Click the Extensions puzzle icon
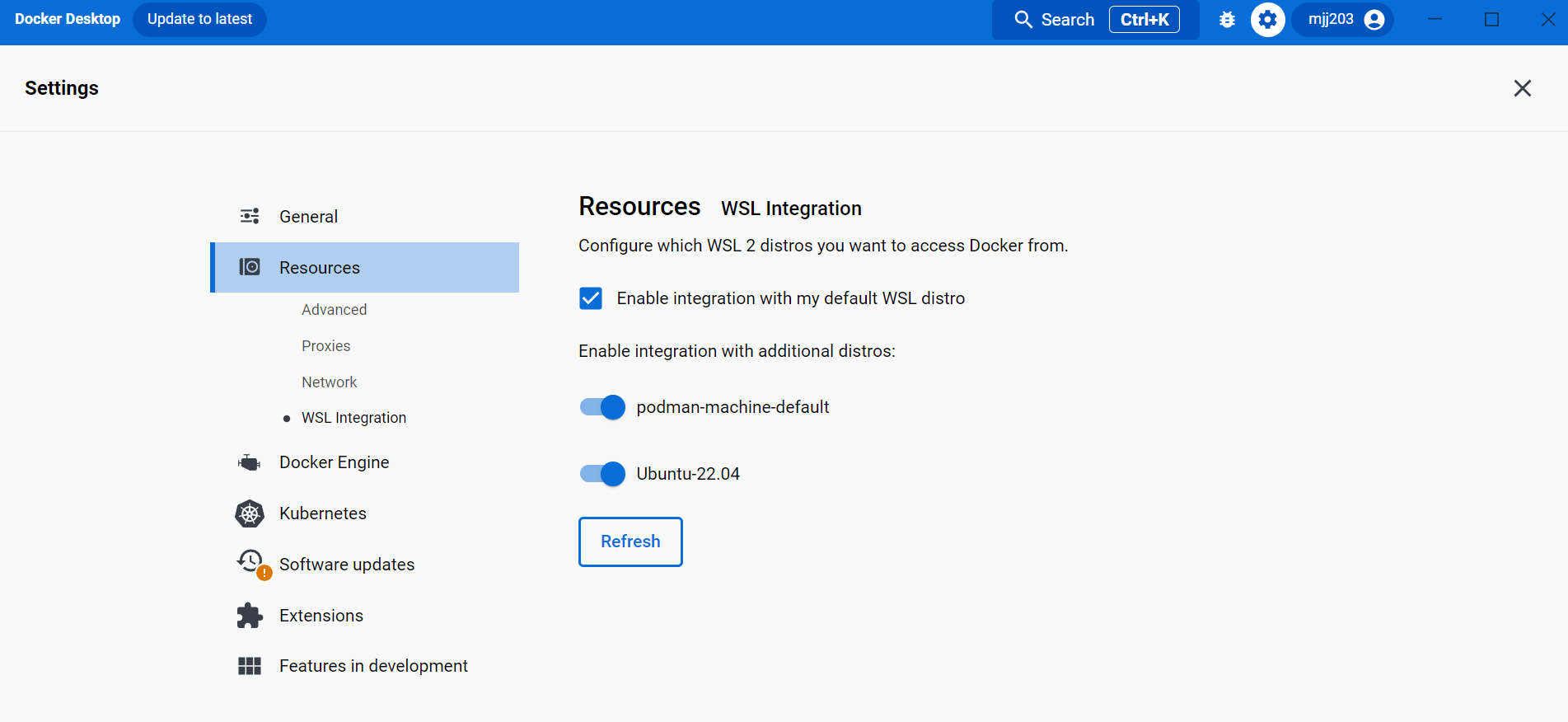1568x722 pixels. point(250,616)
